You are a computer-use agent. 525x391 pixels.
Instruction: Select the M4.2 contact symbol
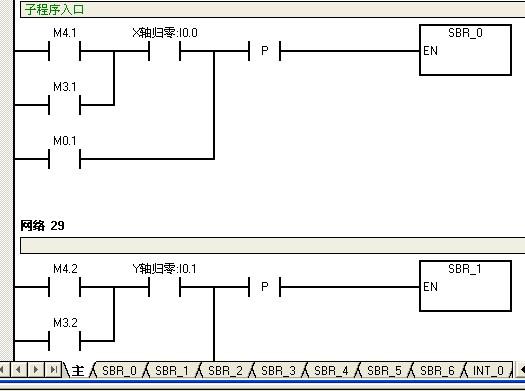tap(64, 287)
